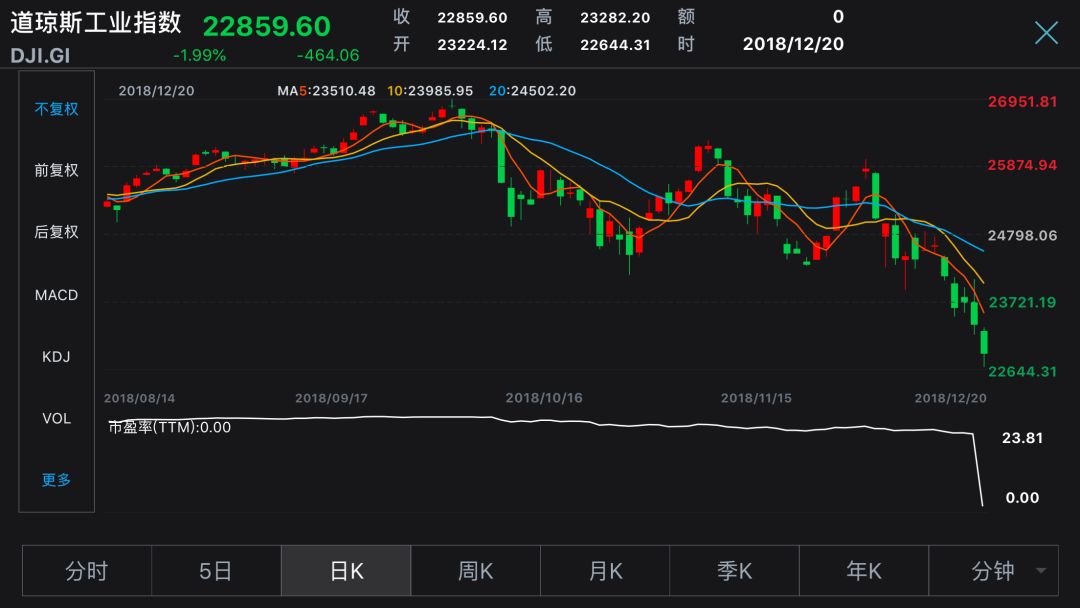
Task: Show the VOL indicator
Action: (x=56, y=418)
